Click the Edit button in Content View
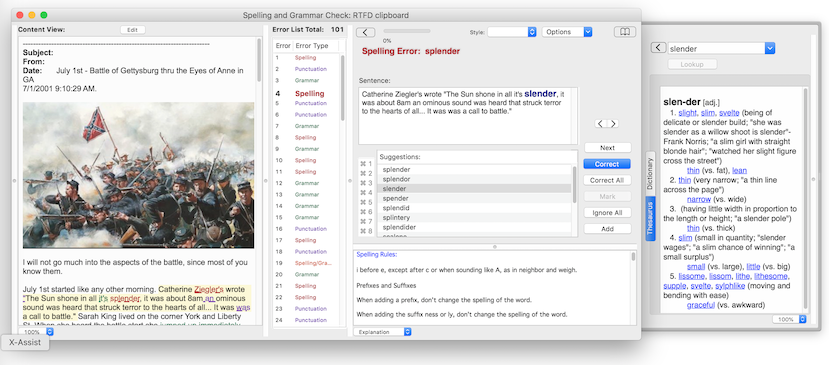The width and height of the screenshot is (829, 365). click(x=132, y=30)
